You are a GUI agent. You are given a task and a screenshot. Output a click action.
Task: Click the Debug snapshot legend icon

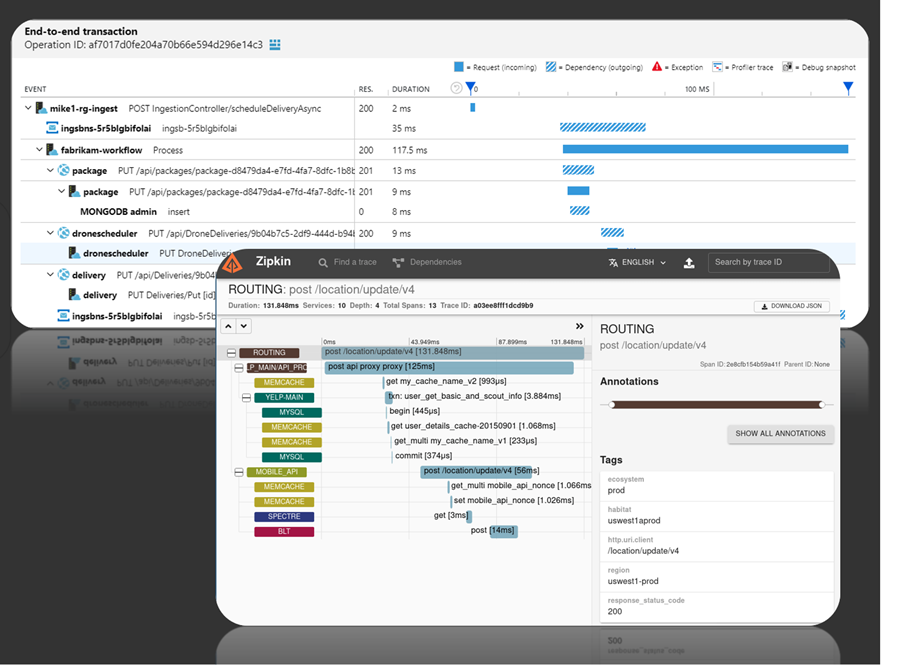click(787, 67)
